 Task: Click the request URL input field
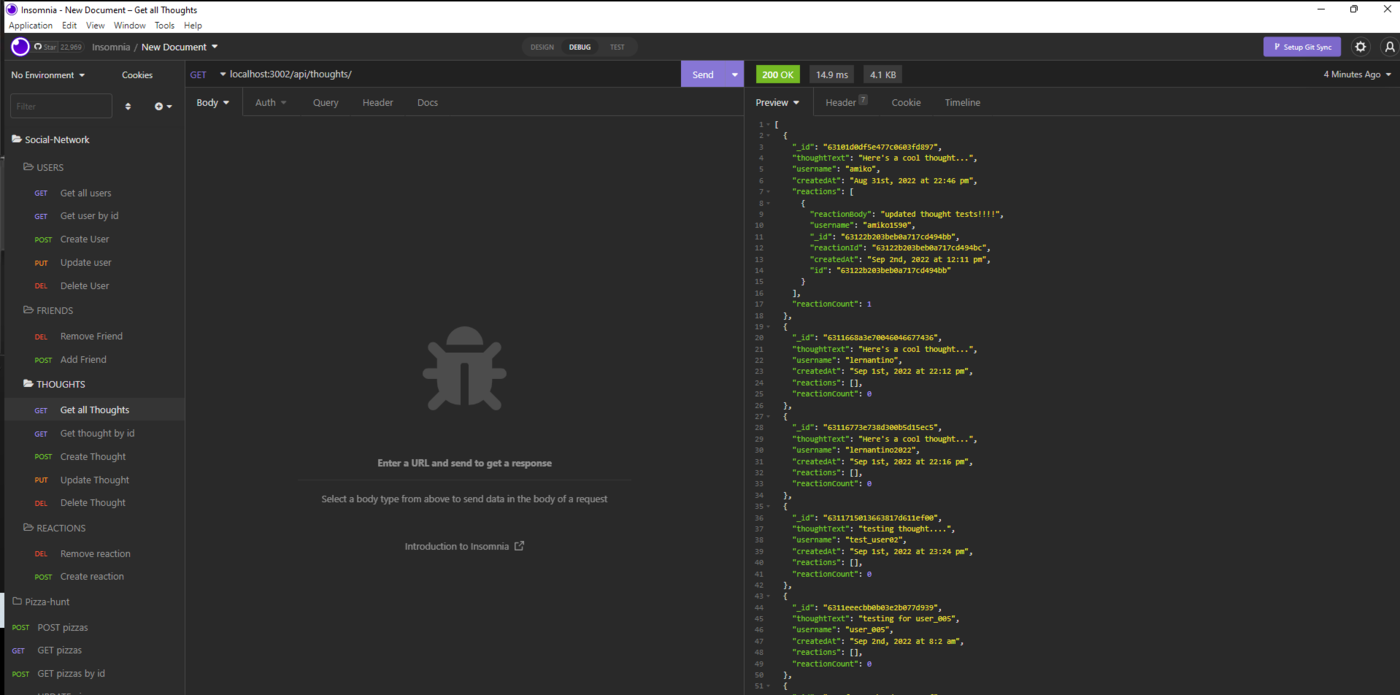(400, 74)
